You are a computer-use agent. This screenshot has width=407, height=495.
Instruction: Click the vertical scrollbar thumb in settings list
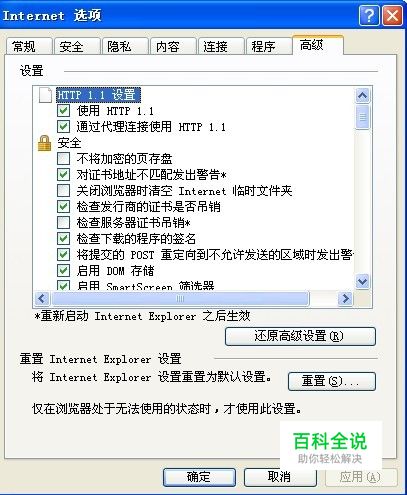point(362,117)
